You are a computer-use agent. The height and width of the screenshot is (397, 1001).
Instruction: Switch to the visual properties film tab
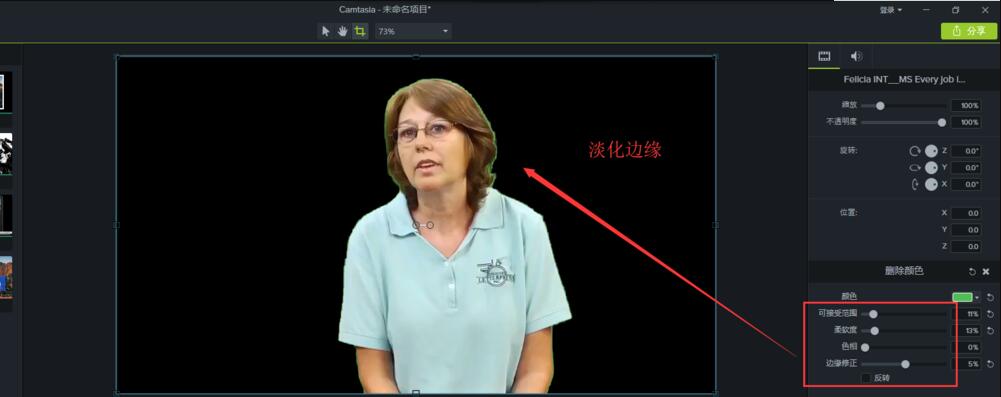(x=824, y=56)
